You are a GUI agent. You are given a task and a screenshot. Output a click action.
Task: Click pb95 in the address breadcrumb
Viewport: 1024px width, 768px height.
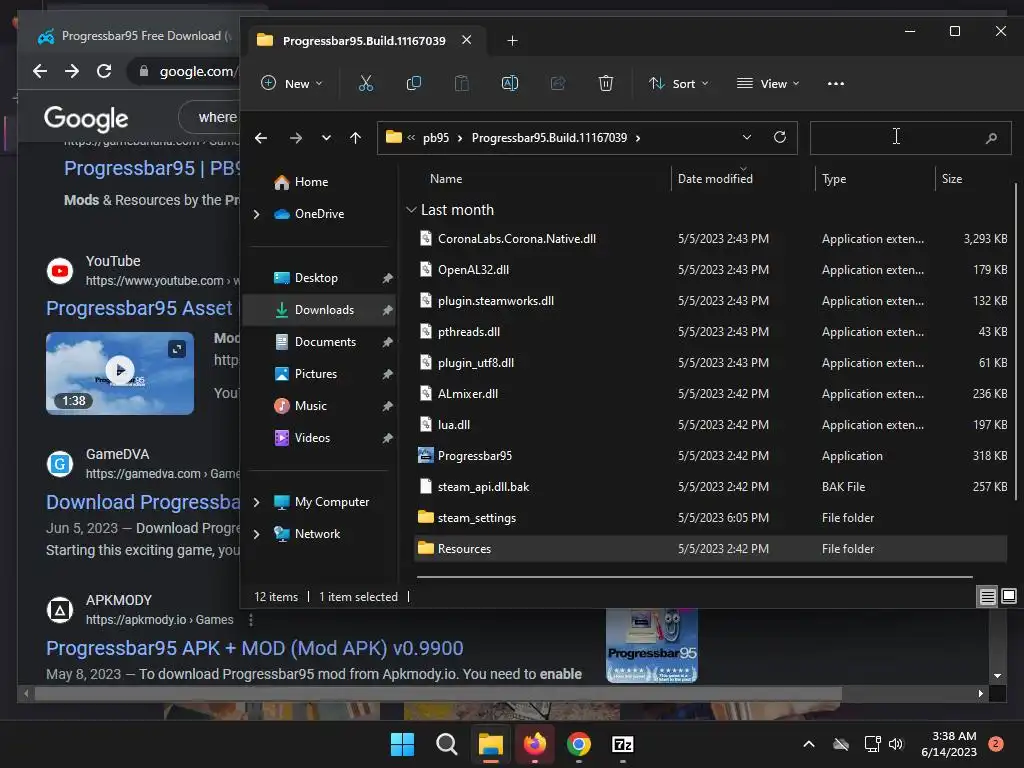click(436, 138)
